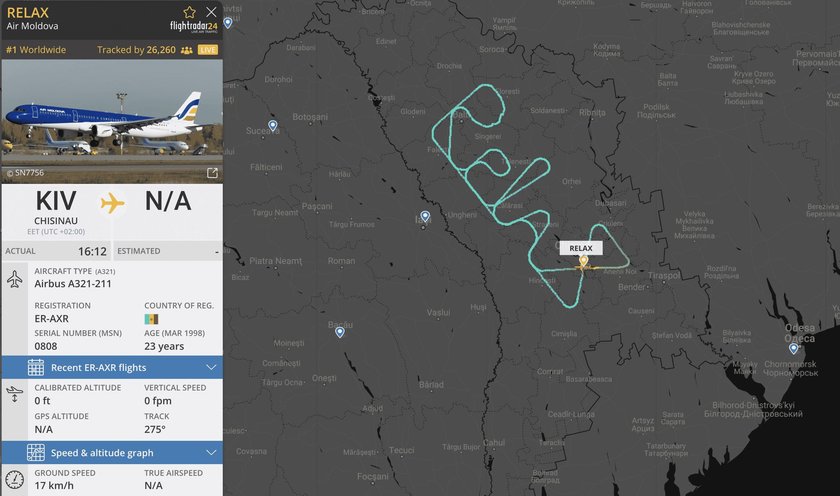Click the calendar icon beside Recent flights
This screenshot has height=496, width=840.
point(14,367)
